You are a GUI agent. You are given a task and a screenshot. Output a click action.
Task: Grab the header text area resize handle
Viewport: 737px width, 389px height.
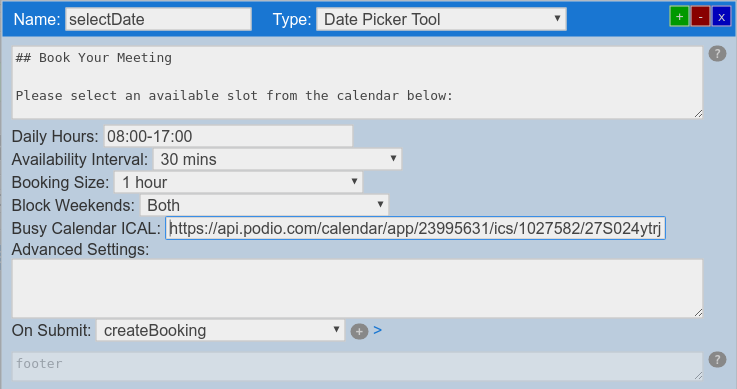[x=698, y=114]
